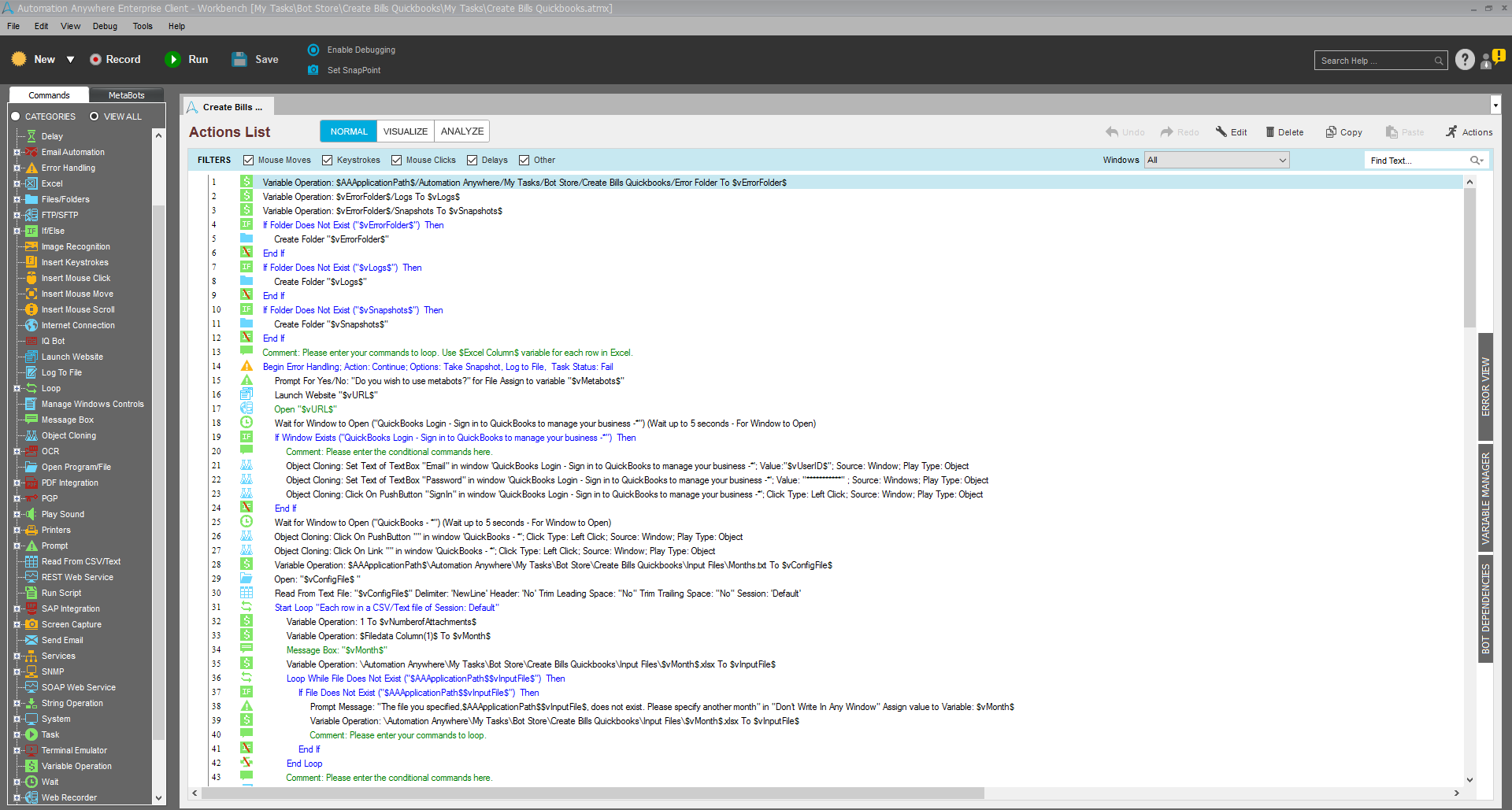Expand the If/Else category node

17,231
